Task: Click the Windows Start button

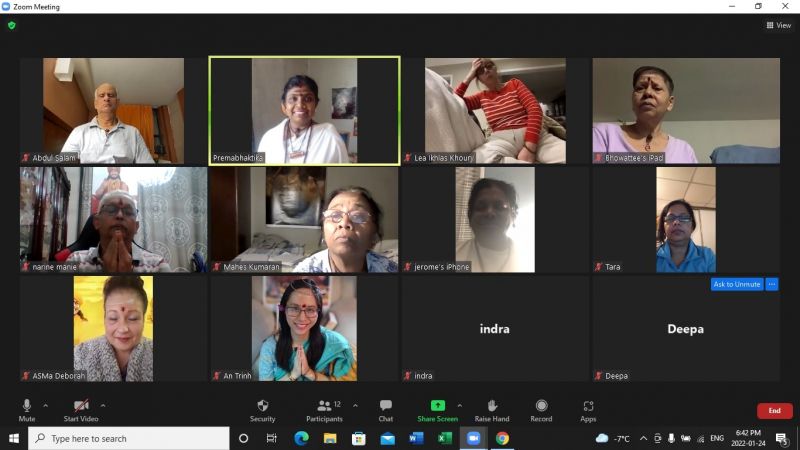Action: (14, 438)
